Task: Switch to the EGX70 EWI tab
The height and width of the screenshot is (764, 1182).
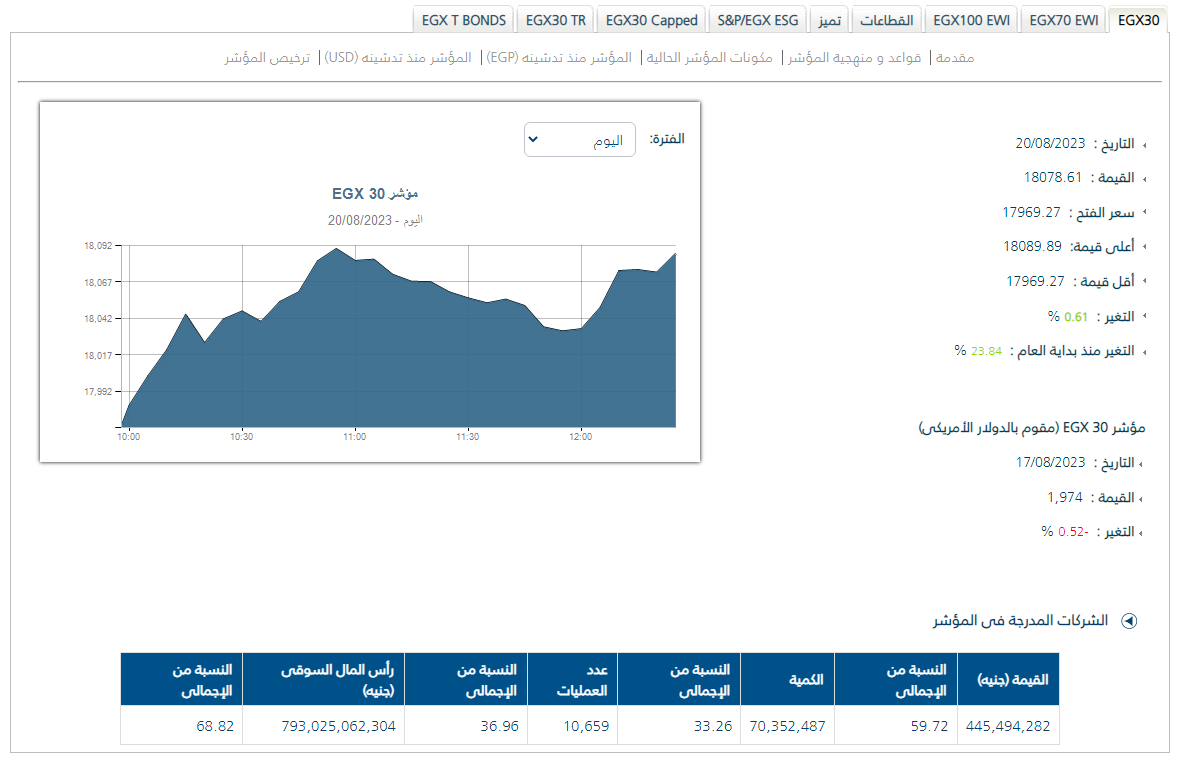Action: [x=1062, y=20]
